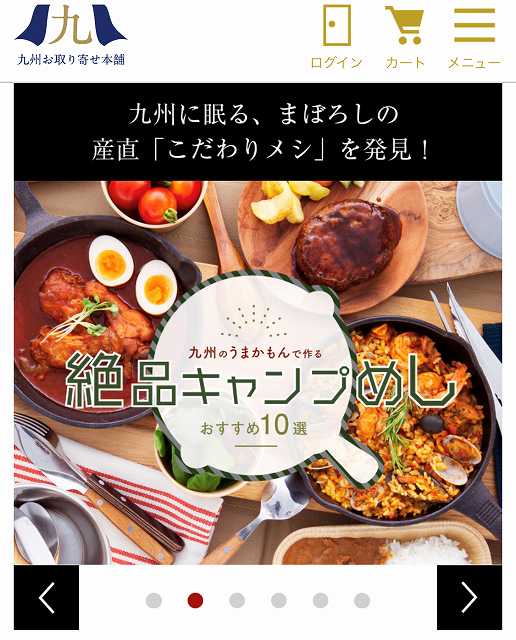Viewport: 516px width, 640px height.
Task: Select the first carousel dot
Action: coord(154,600)
